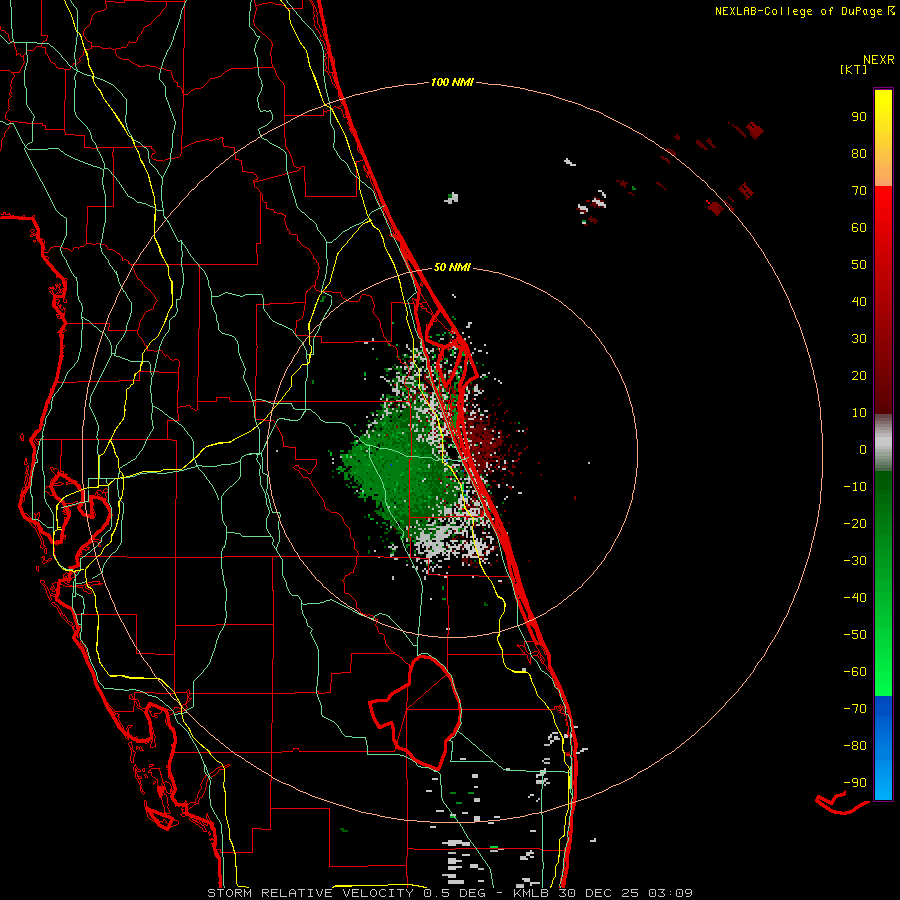Click the "50 NMI" range ring label
This screenshot has height=900, width=900.
452,267
